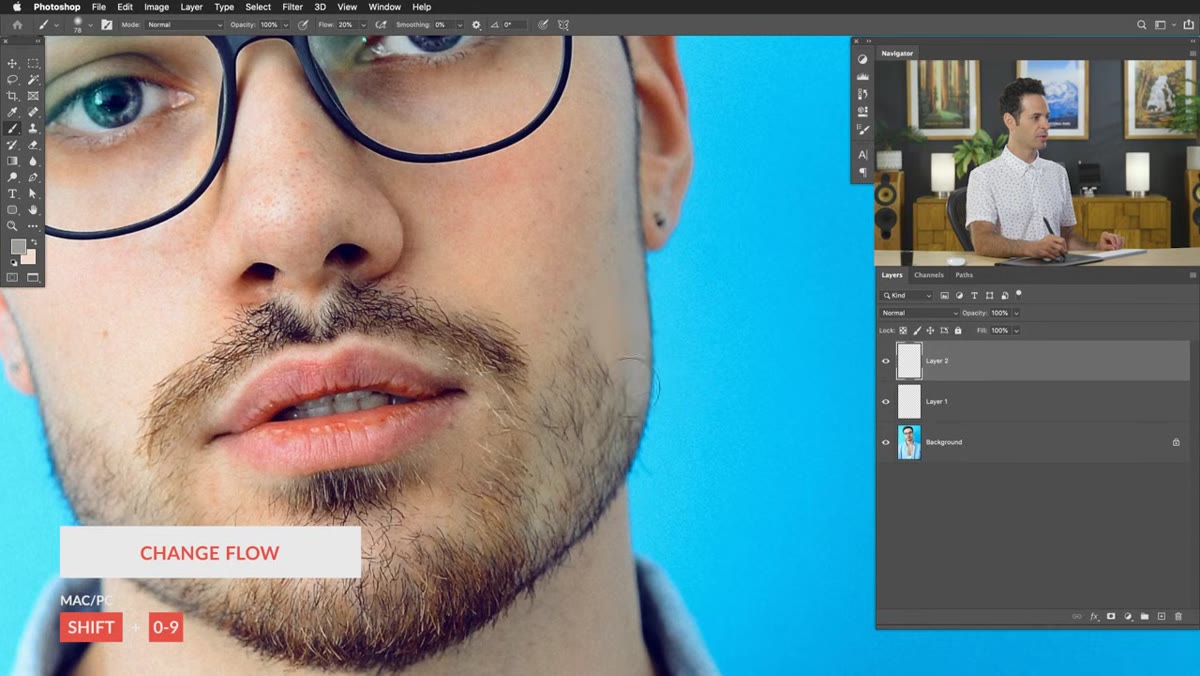Select the Crop tool
This screenshot has width=1200, height=676.
tap(13, 96)
